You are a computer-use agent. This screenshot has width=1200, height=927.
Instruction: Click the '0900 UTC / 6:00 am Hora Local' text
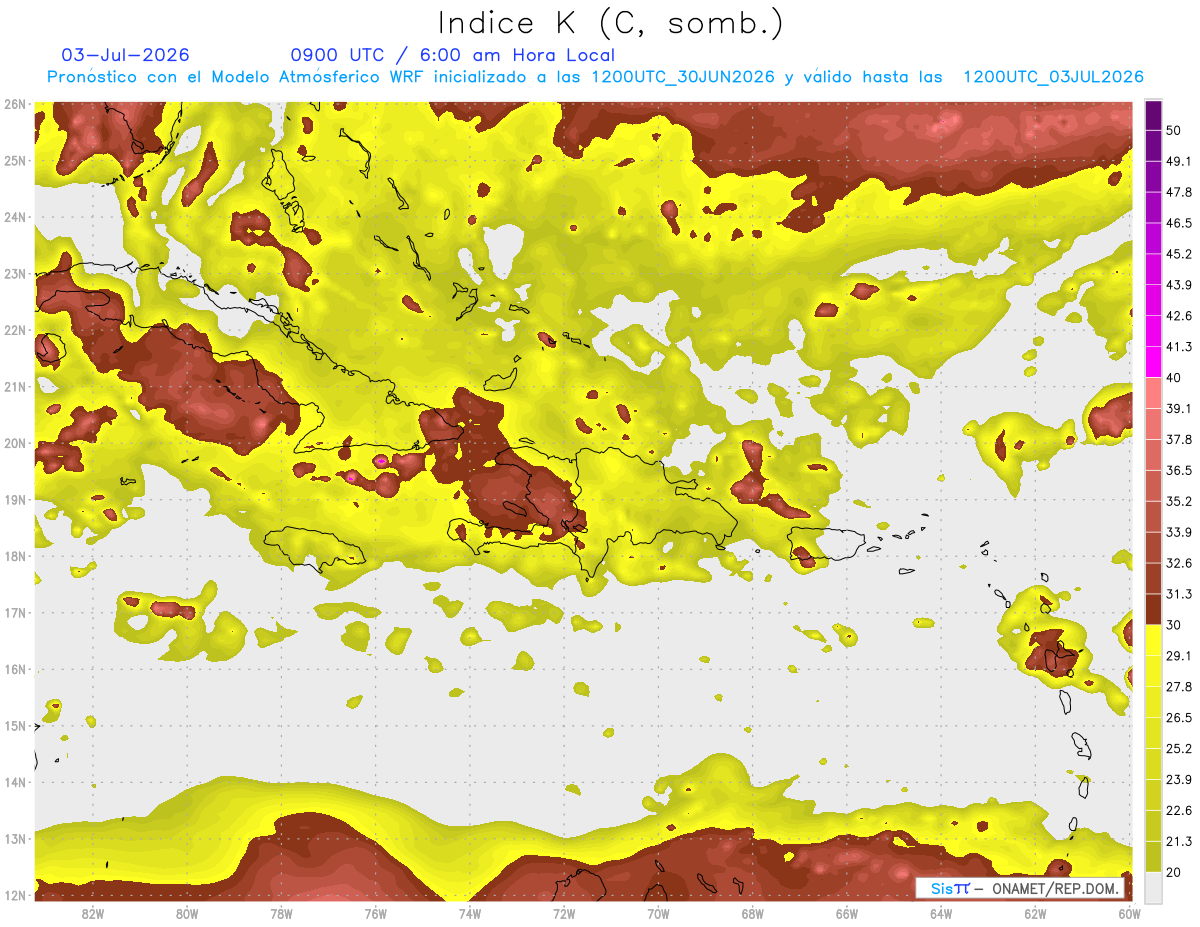pyautogui.click(x=453, y=55)
